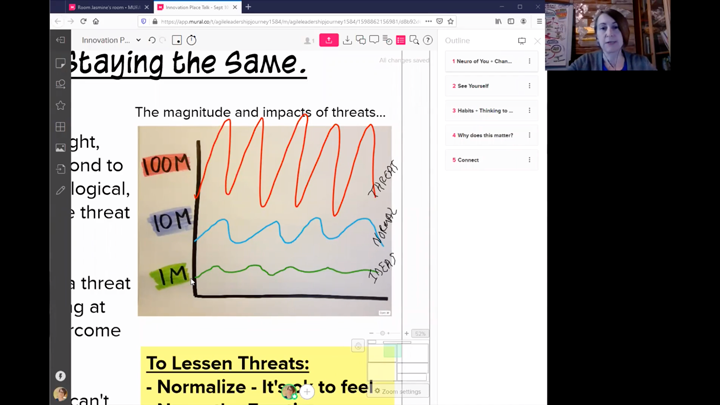Open Zoom settings
This screenshot has height=405, width=720.
pos(398,392)
